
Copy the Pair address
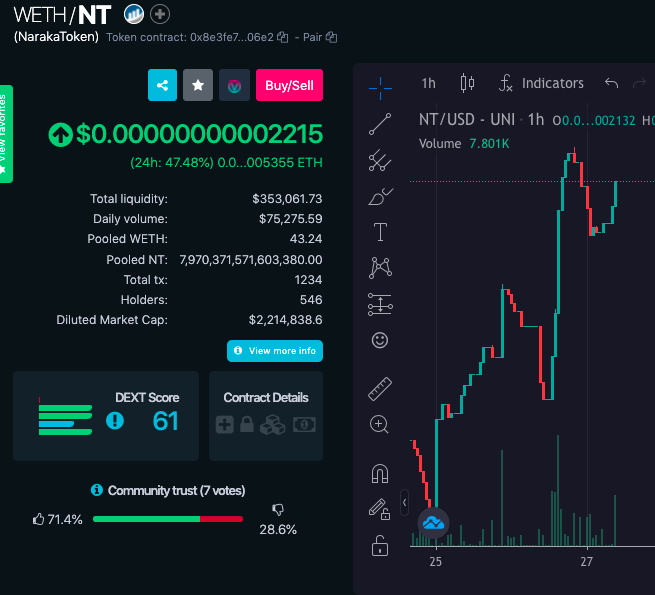coord(332,37)
